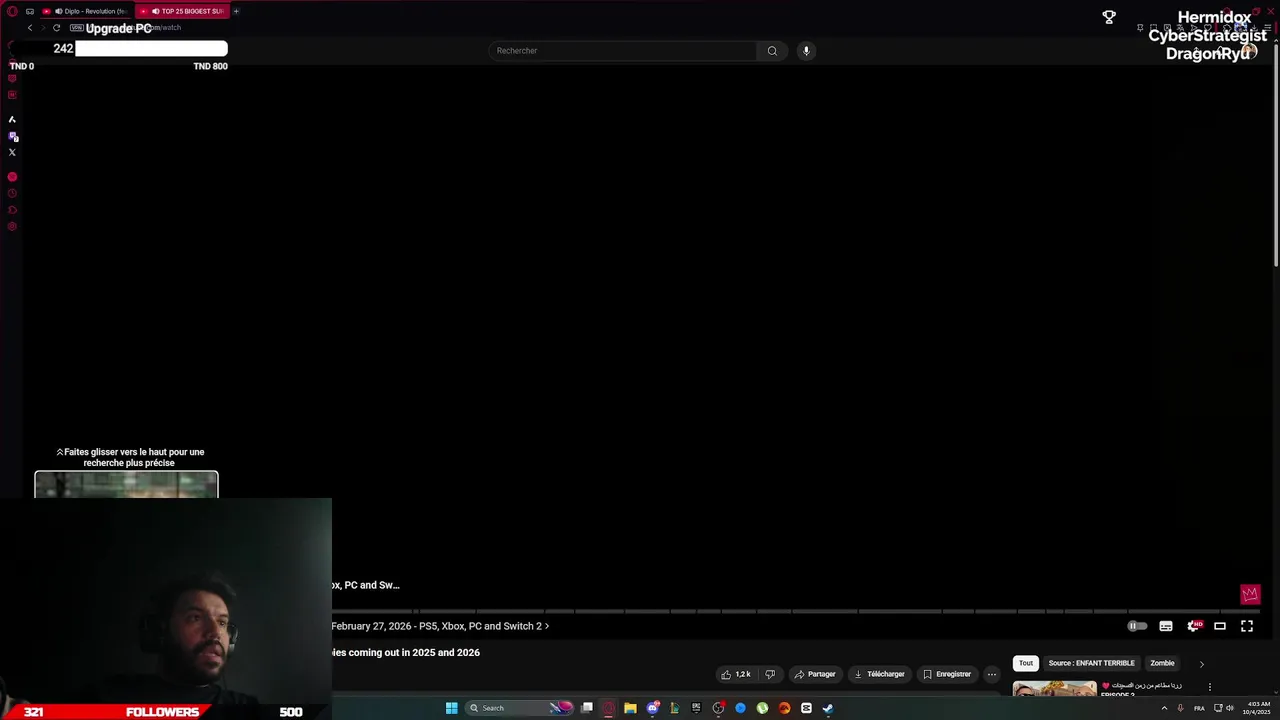
Task: Switch player to theater mode
Action: tap(1220, 626)
